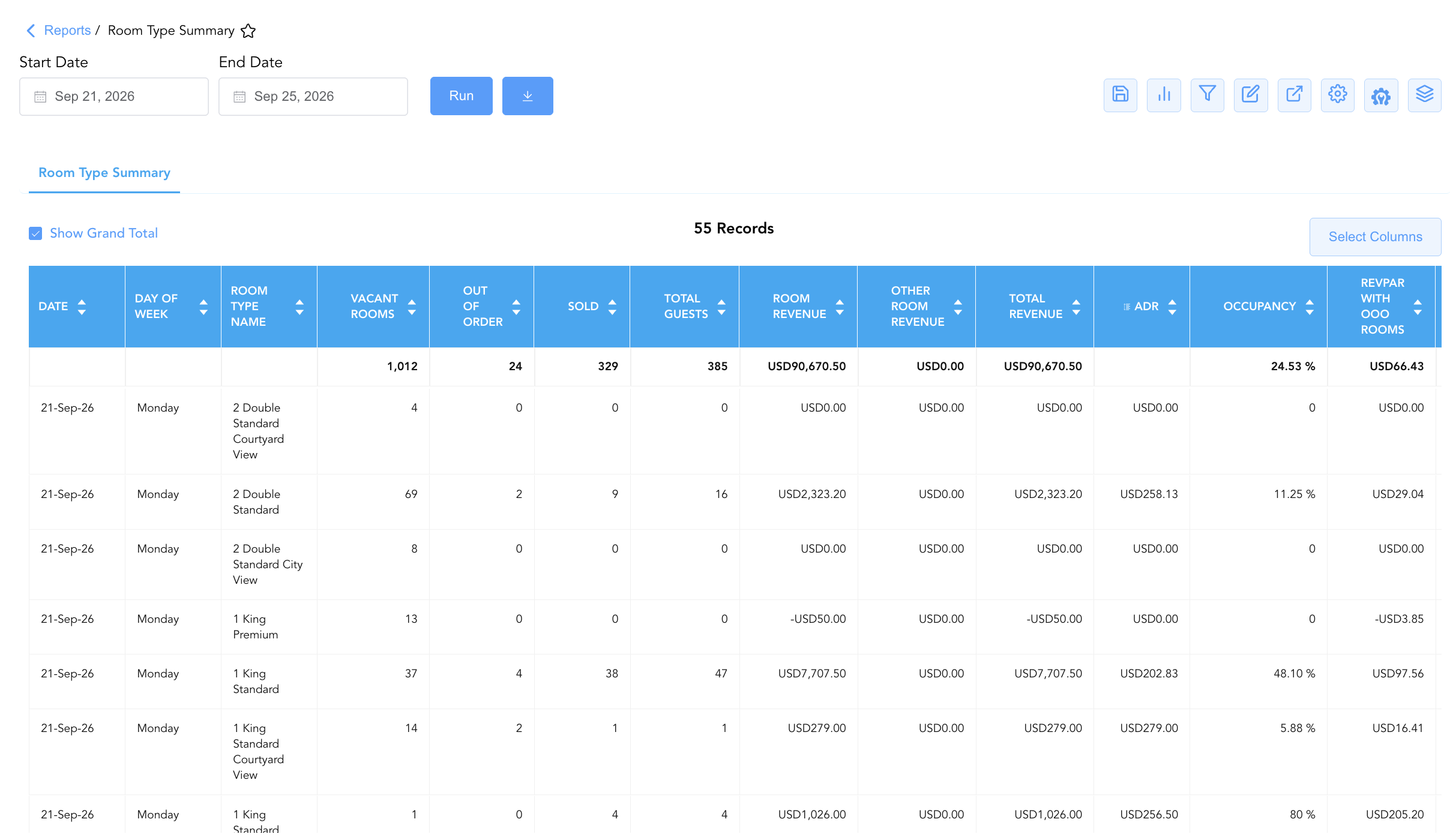Sort by the TOTAL GUESTS column

pyautogui.click(x=721, y=307)
